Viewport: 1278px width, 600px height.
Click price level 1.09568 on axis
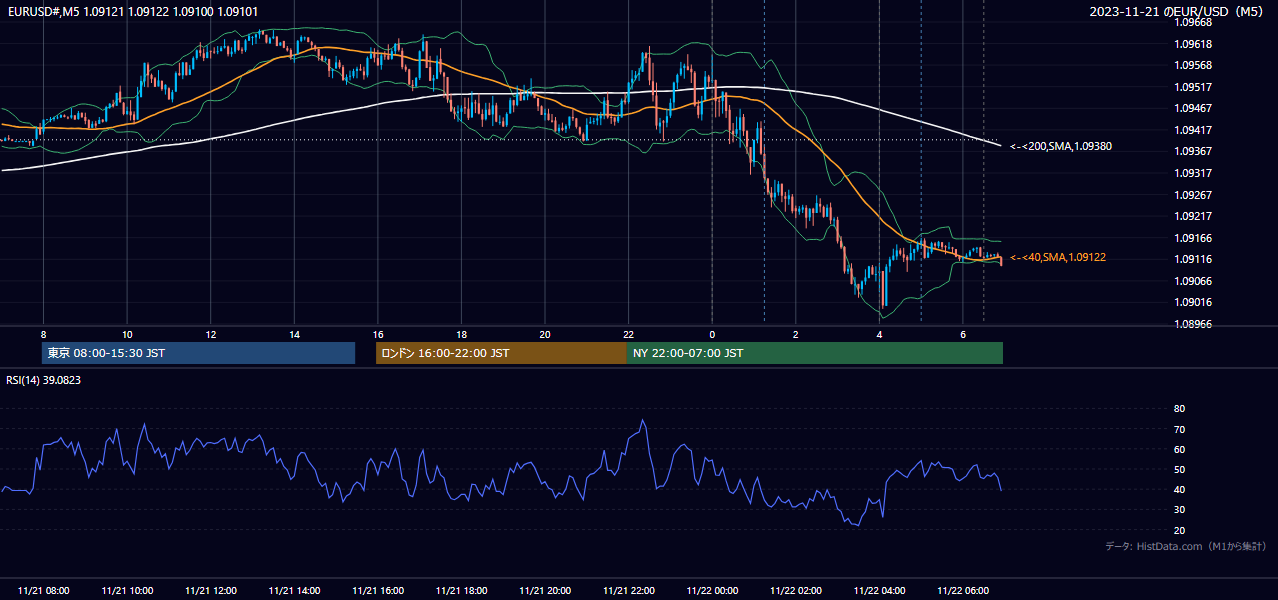(1193, 65)
